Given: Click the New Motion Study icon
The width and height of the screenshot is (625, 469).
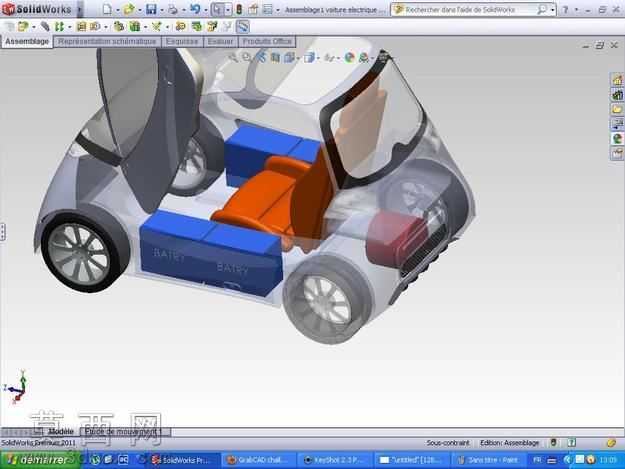Looking at the screenshot, I should tap(181, 27).
